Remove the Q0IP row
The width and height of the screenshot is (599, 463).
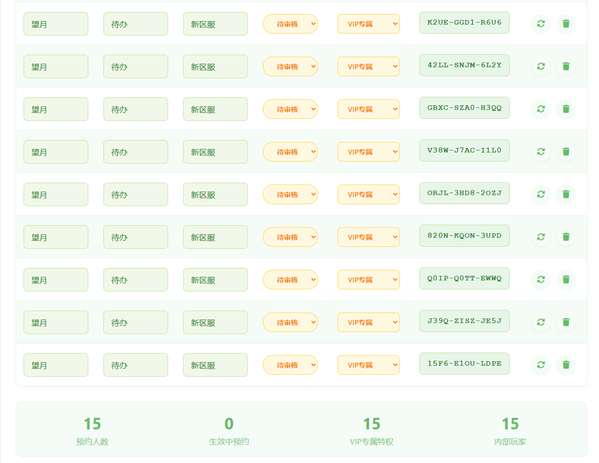(566, 279)
